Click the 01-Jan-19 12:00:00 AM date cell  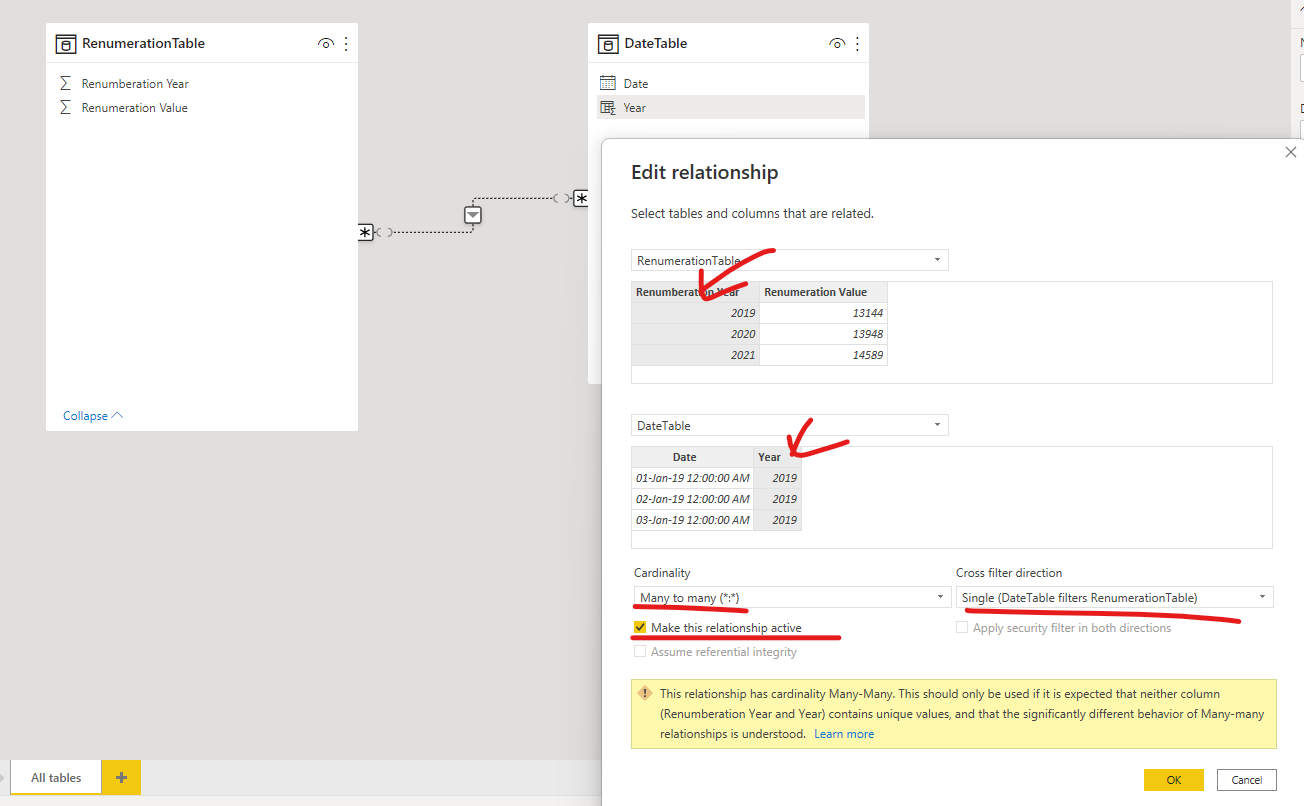tap(692, 478)
